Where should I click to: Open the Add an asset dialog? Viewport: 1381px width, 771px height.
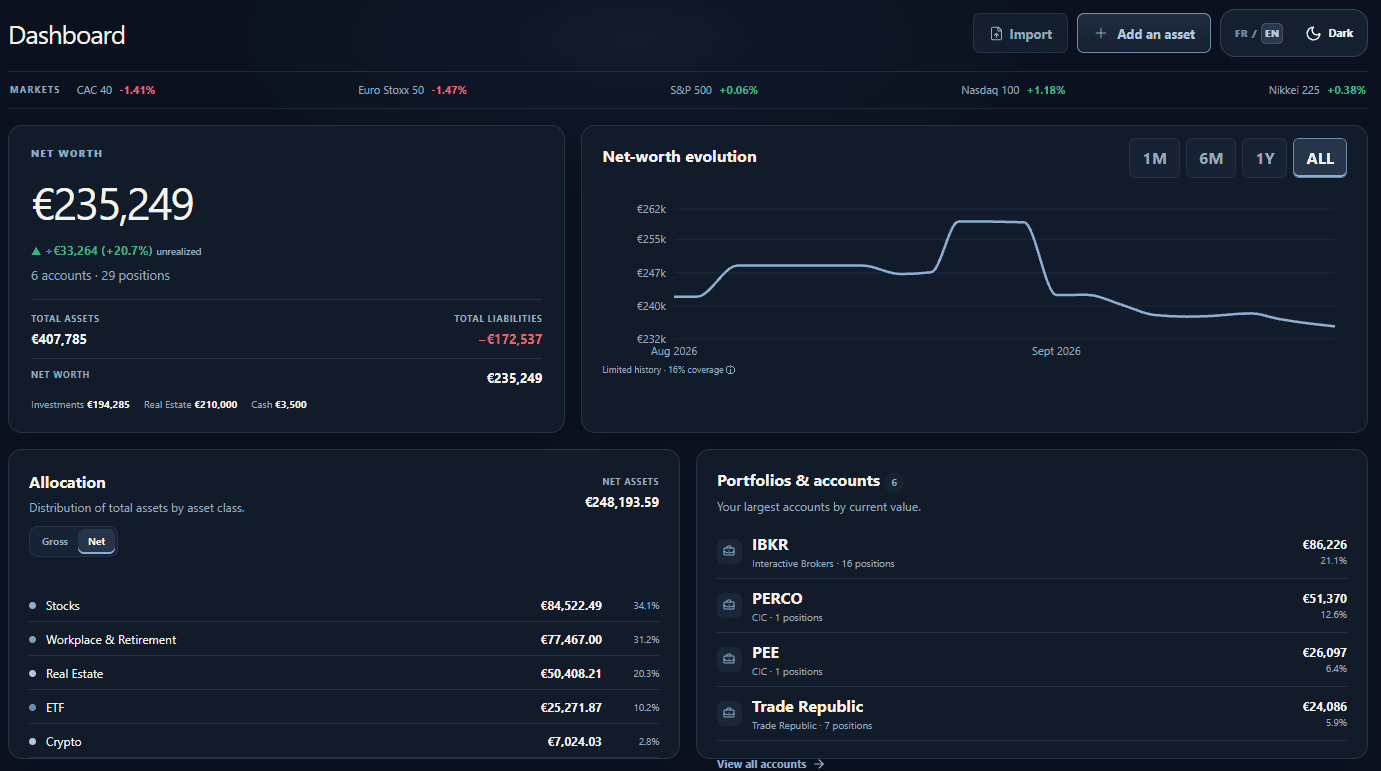tap(1144, 34)
